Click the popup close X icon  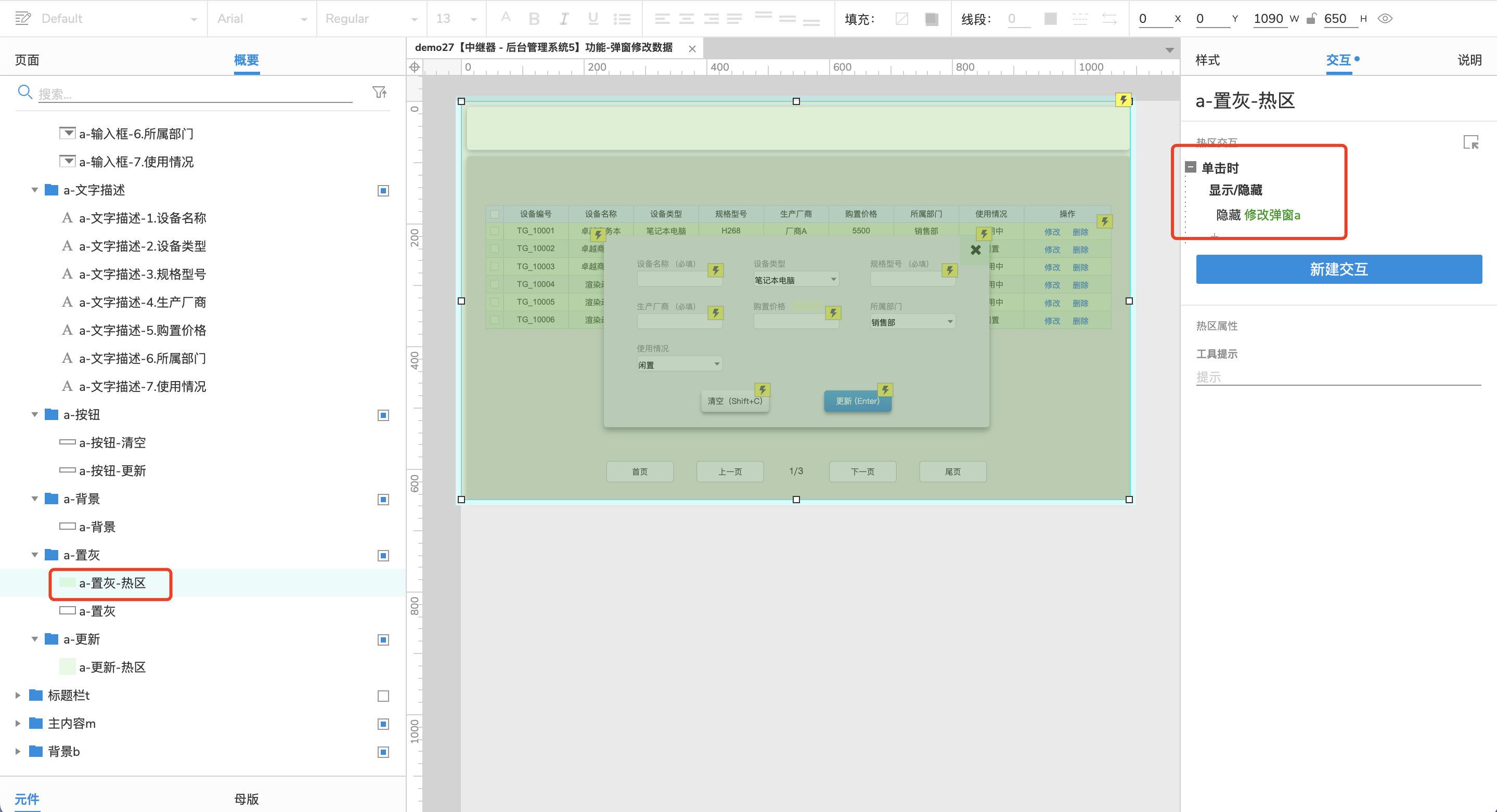pyautogui.click(x=976, y=250)
